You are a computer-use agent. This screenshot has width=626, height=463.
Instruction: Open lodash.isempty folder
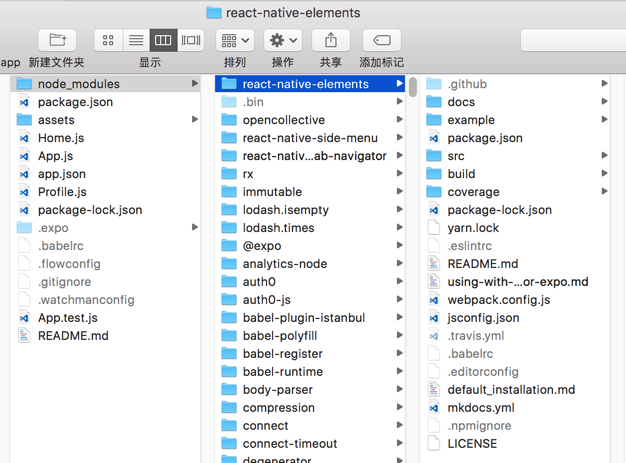pyautogui.click(x=310, y=210)
